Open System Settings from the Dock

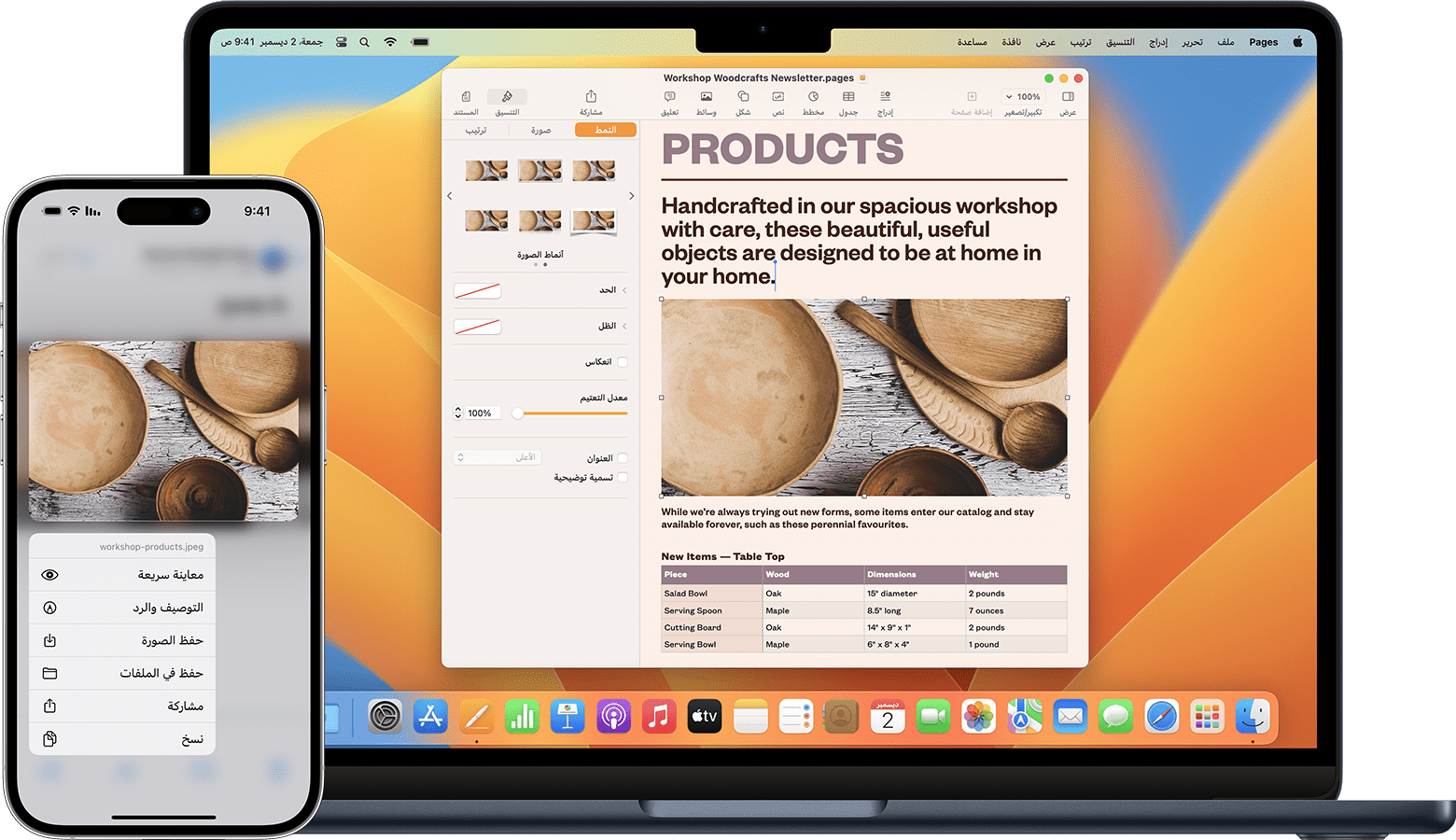tap(385, 717)
